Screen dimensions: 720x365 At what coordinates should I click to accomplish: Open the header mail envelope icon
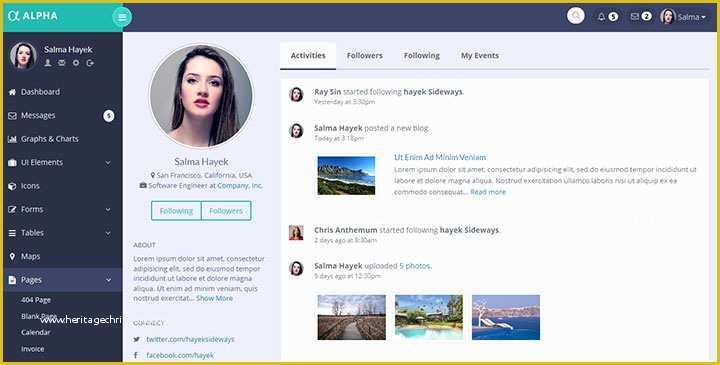pos(635,17)
